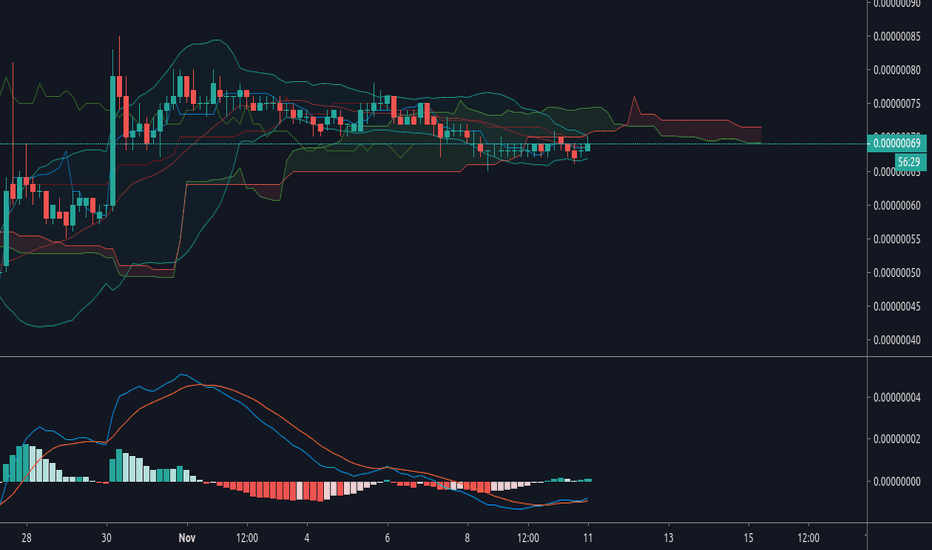Image resolution: width=932 pixels, height=550 pixels.
Task: Click the 0.00000060 price axis label
Action: point(897,206)
